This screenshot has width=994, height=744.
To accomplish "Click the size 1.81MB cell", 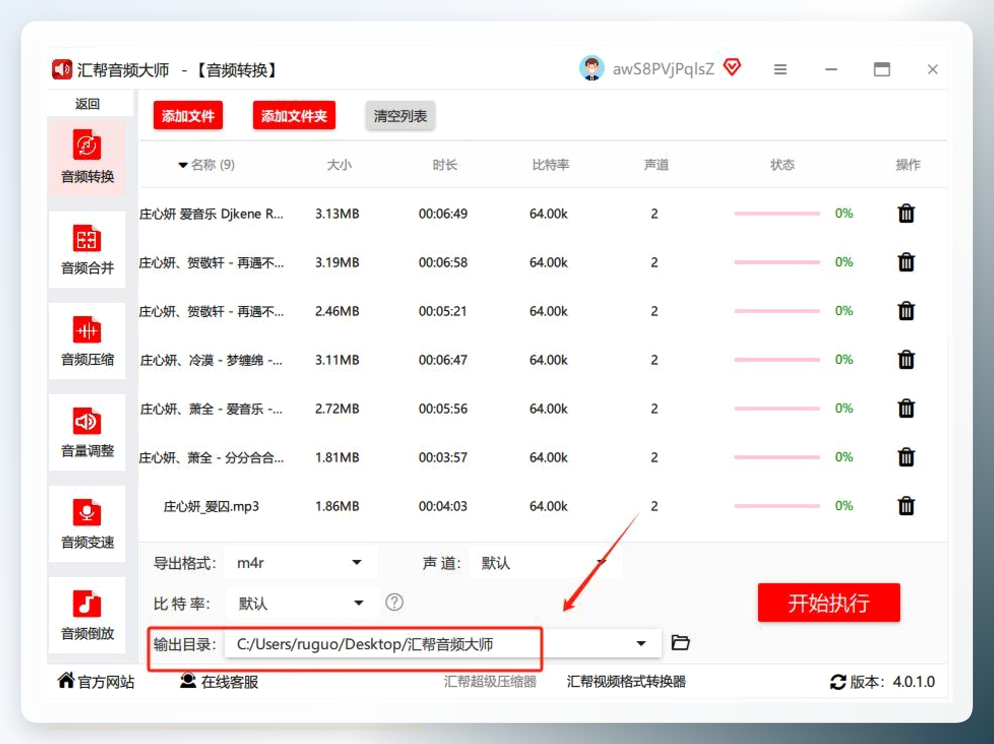I will click(x=337, y=457).
